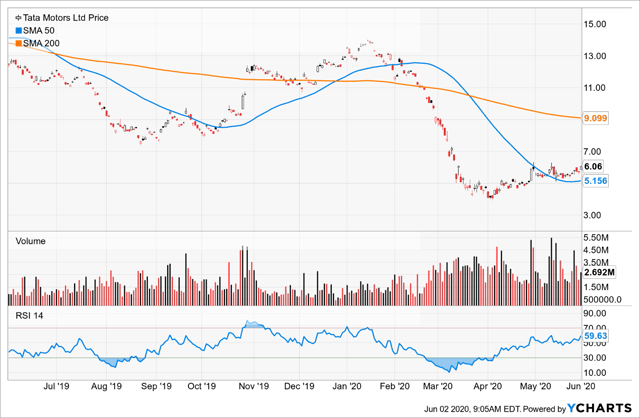Image resolution: width=640 pixels, height=418 pixels.
Task: Click the 7.00 price axis label
Action: point(592,151)
